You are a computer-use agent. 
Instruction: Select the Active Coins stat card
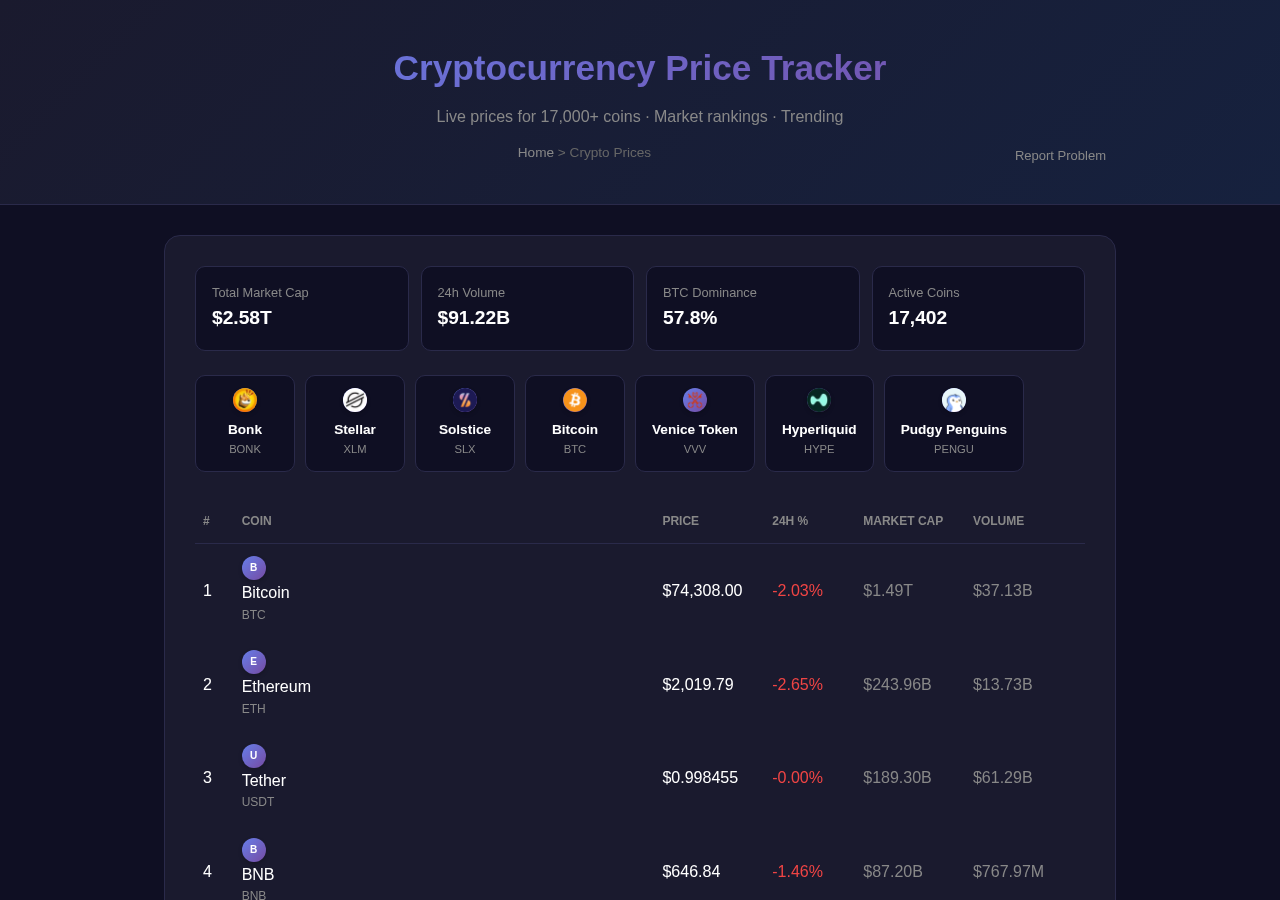978,308
